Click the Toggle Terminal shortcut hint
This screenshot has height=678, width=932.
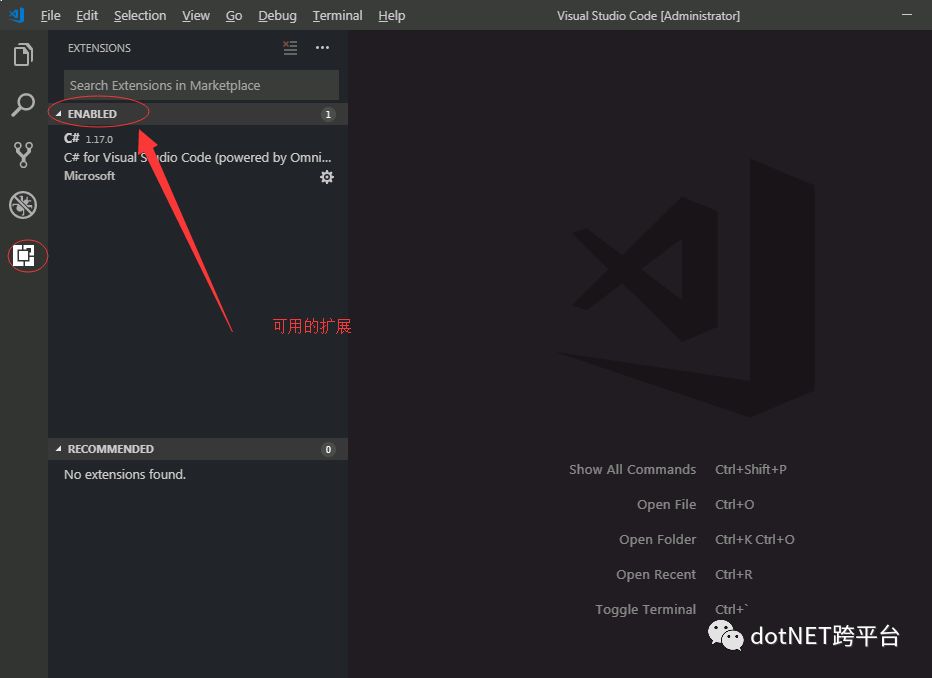pos(672,610)
